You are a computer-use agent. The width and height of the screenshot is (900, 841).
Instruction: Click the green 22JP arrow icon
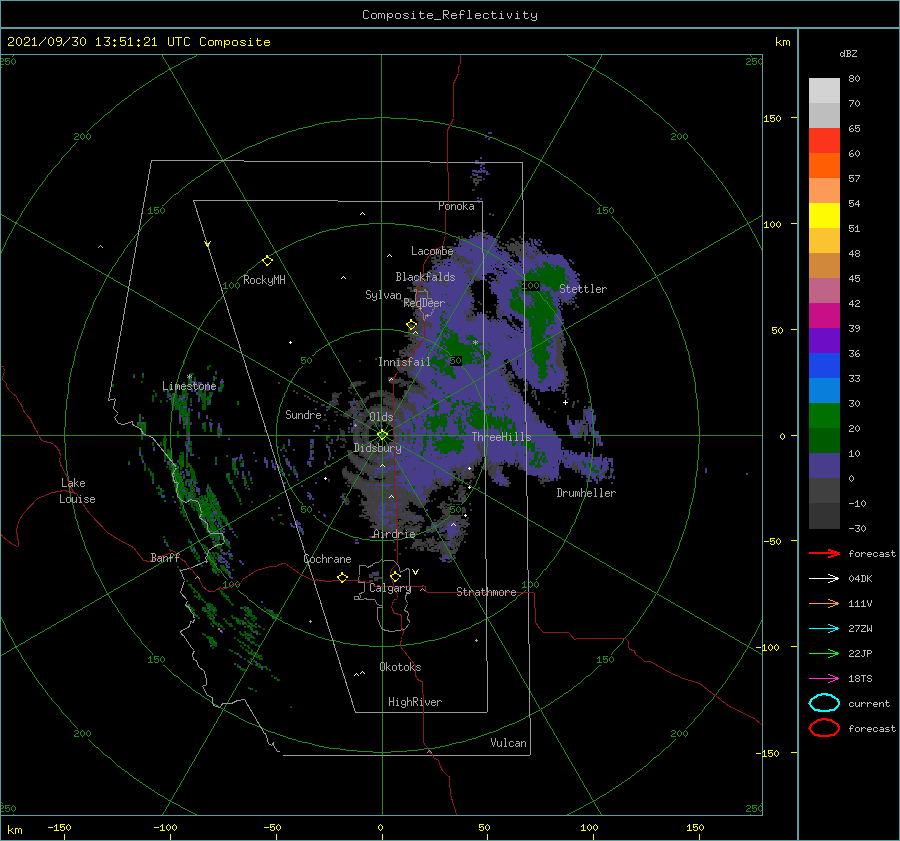tap(824, 653)
